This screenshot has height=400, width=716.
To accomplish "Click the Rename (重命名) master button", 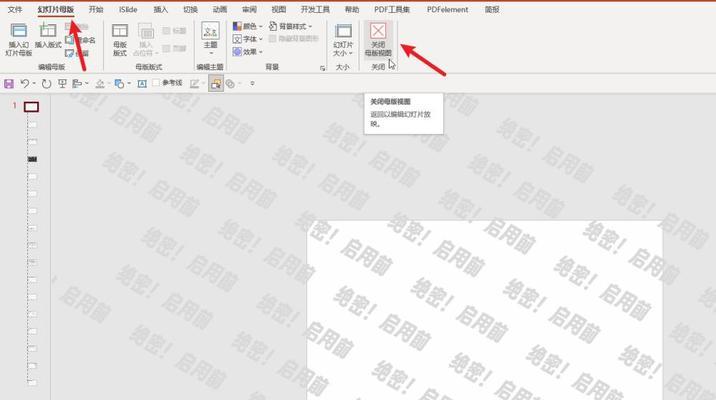I will [x=81, y=40].
